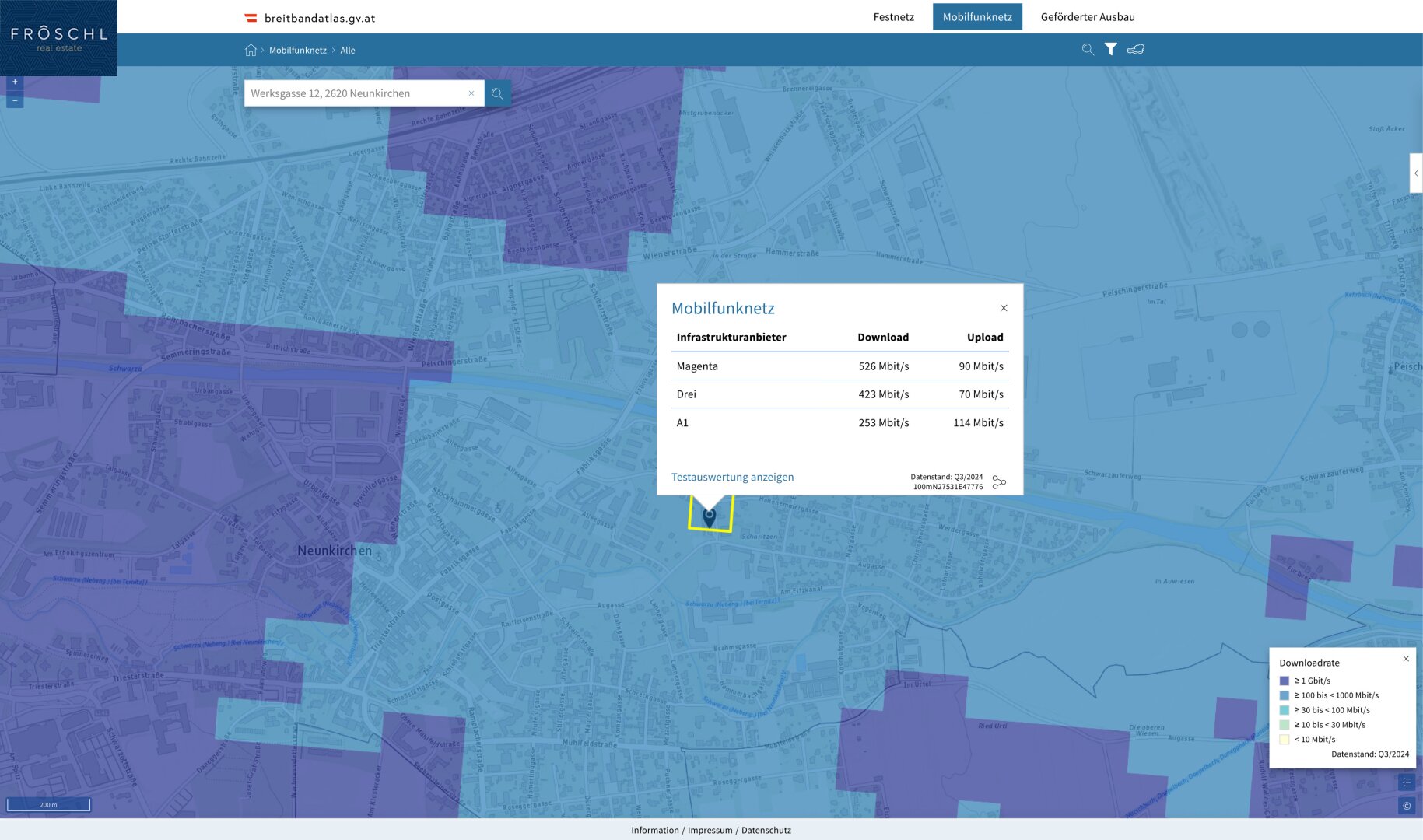Screen dimensions: 1423x840
Task: Zoom out the map with minus button
Action: 15,100
